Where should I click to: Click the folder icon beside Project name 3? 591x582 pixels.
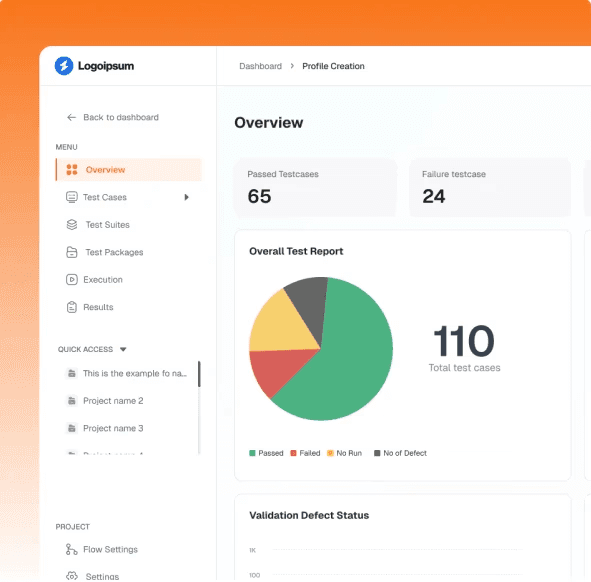(72, 428)
